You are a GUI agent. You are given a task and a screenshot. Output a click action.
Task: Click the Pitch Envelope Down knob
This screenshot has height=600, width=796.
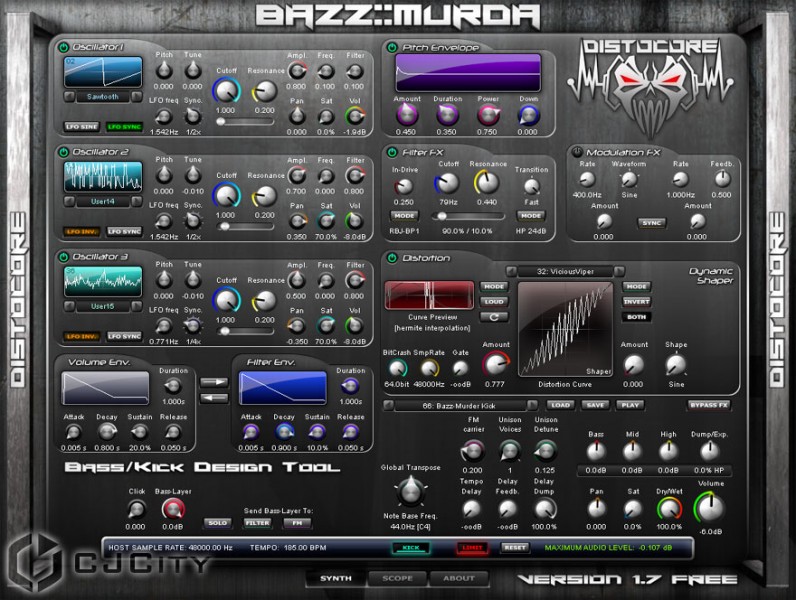click(x=528, y=115)
